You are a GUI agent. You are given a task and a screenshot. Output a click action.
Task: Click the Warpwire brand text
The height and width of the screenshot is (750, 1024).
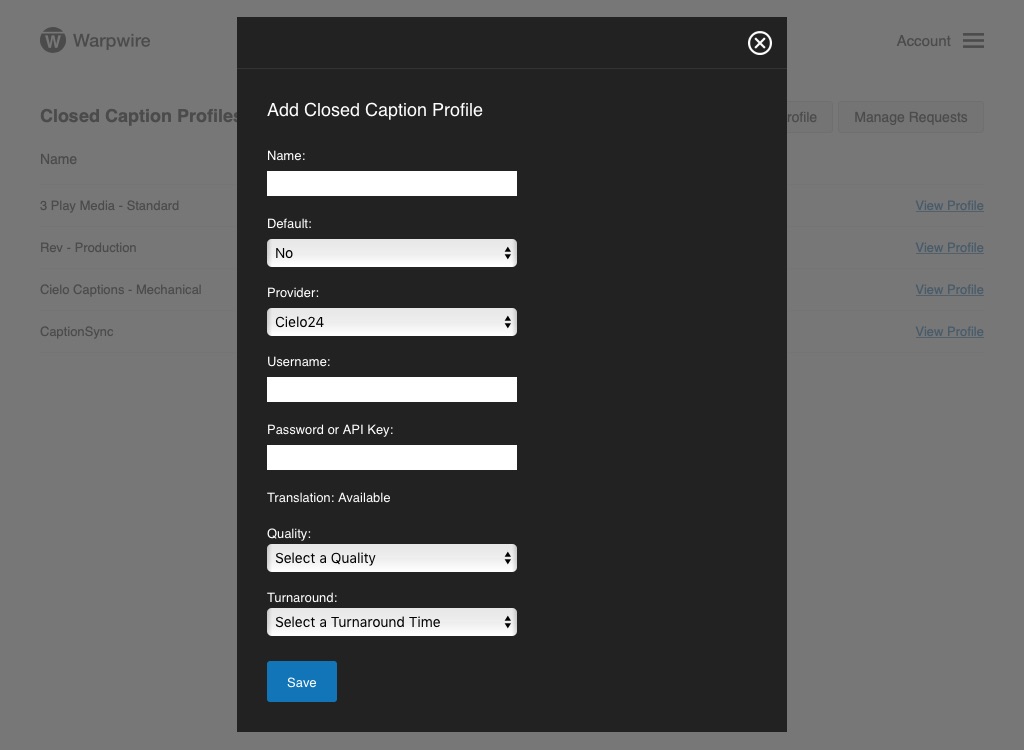112,41
